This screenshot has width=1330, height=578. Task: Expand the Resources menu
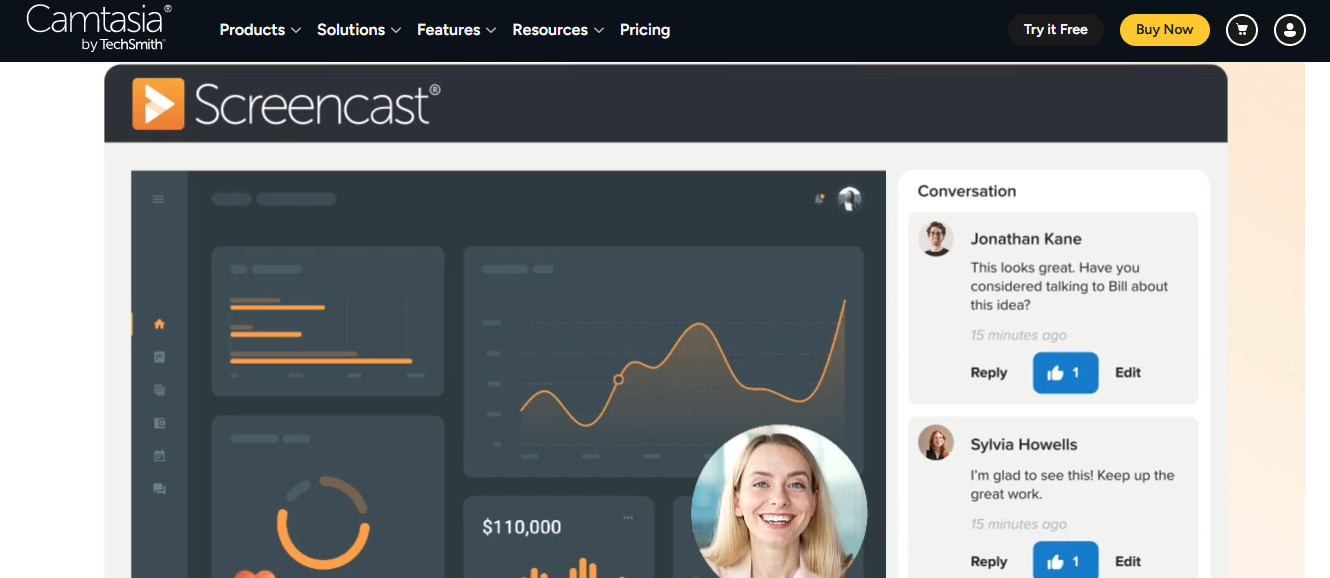[x=558, y=30]
